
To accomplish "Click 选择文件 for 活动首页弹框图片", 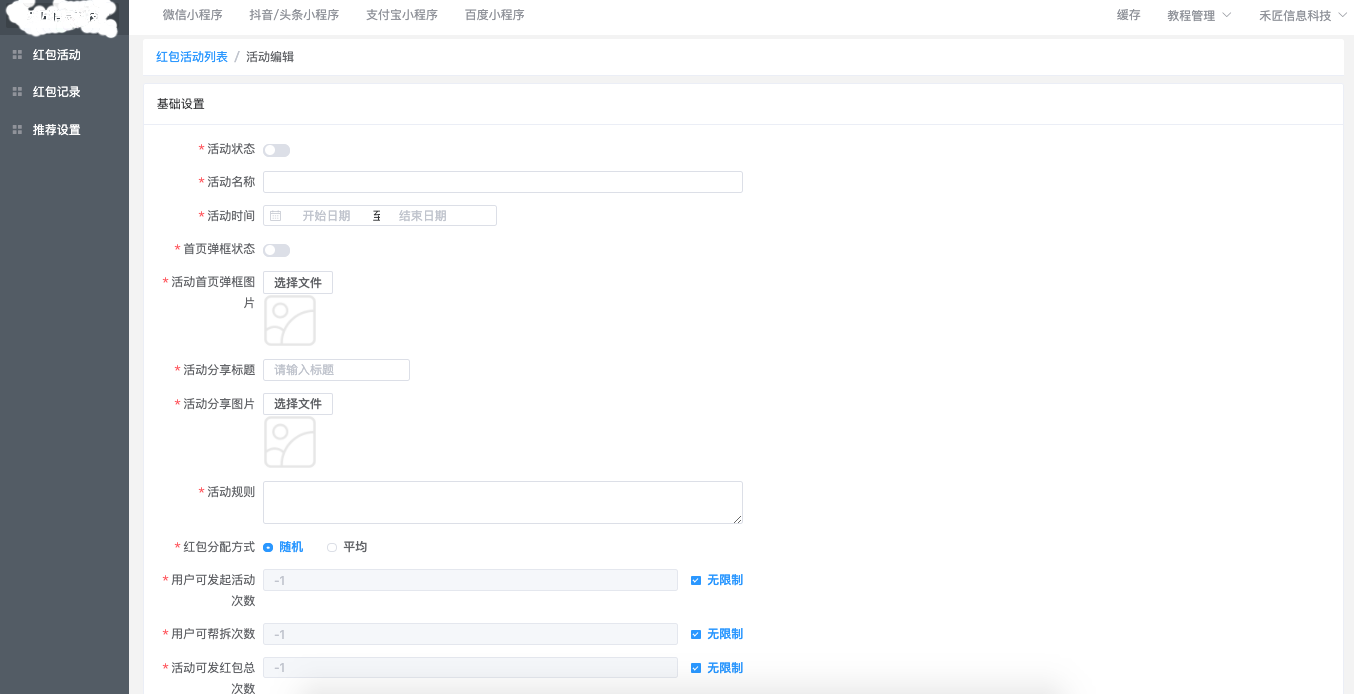I will [x=298, y=283].
